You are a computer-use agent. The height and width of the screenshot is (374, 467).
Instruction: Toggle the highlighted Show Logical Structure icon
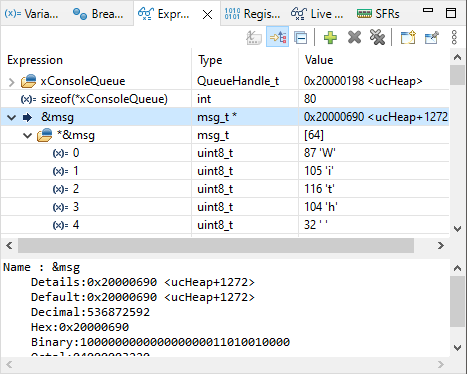[278, 37]
